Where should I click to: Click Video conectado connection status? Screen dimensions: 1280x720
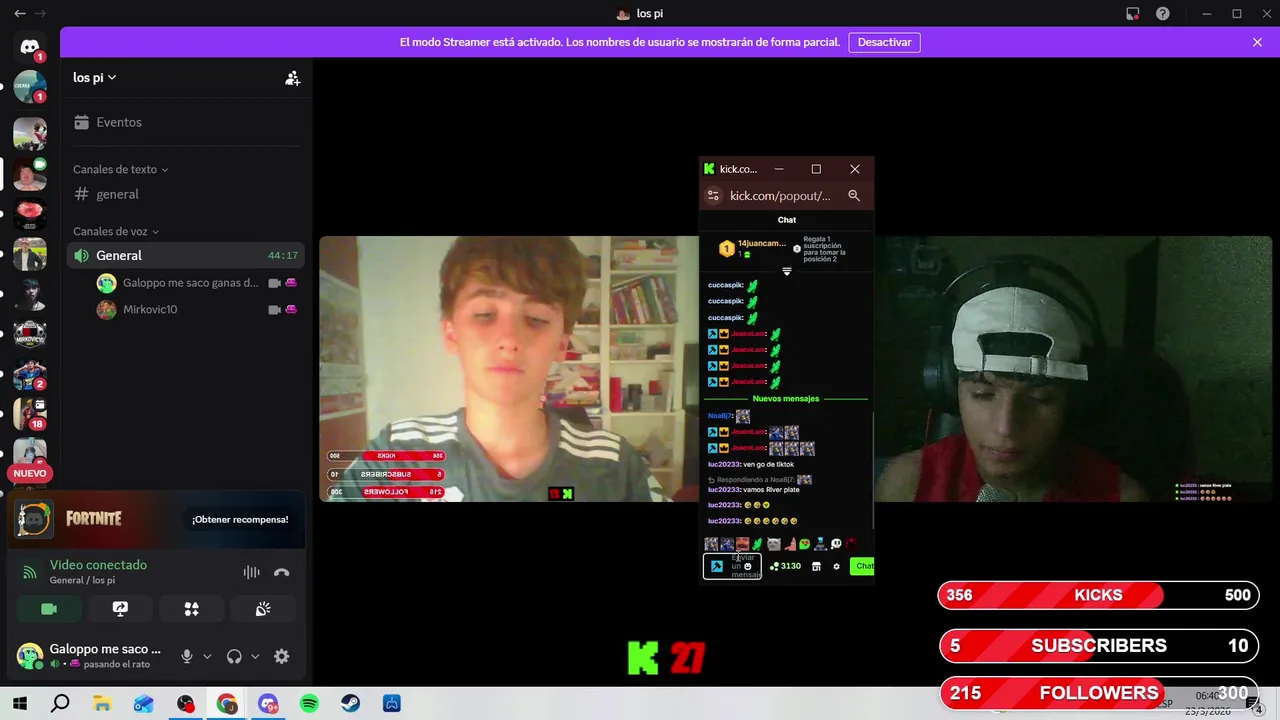tap(98, 565)
